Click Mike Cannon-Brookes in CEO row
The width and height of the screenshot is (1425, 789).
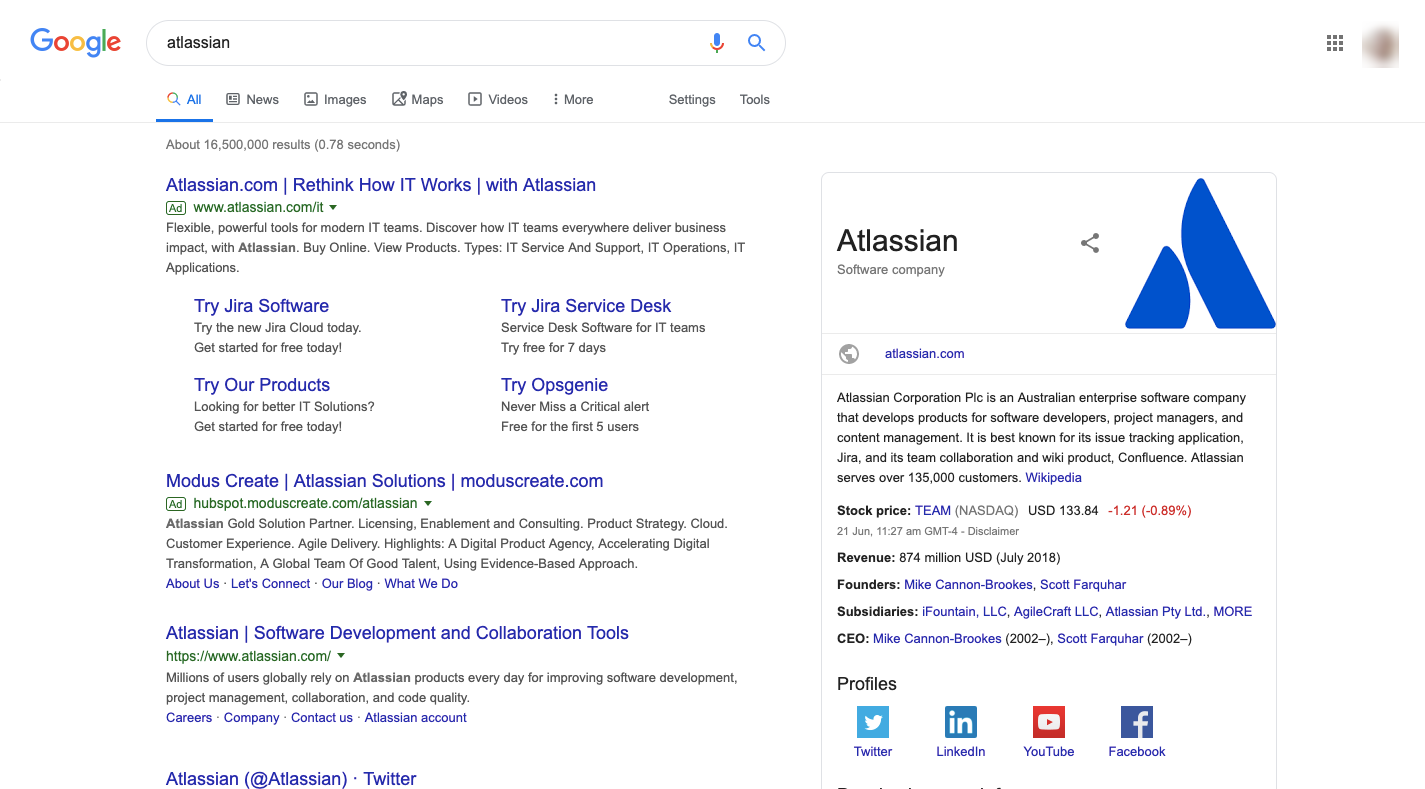pos(937,639)
